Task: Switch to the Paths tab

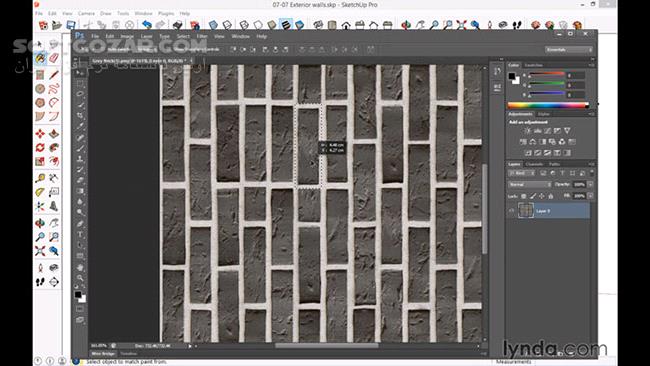Action: click(554, 164)
